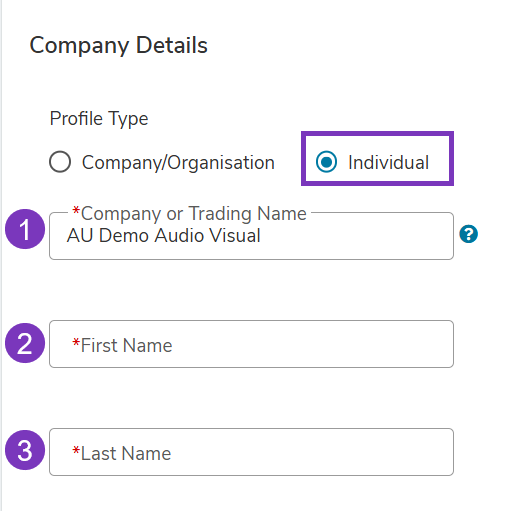Screen dimensions: 510x511
Task: Choose the Company/Organisation label text
Action: (x=178, y=163)
